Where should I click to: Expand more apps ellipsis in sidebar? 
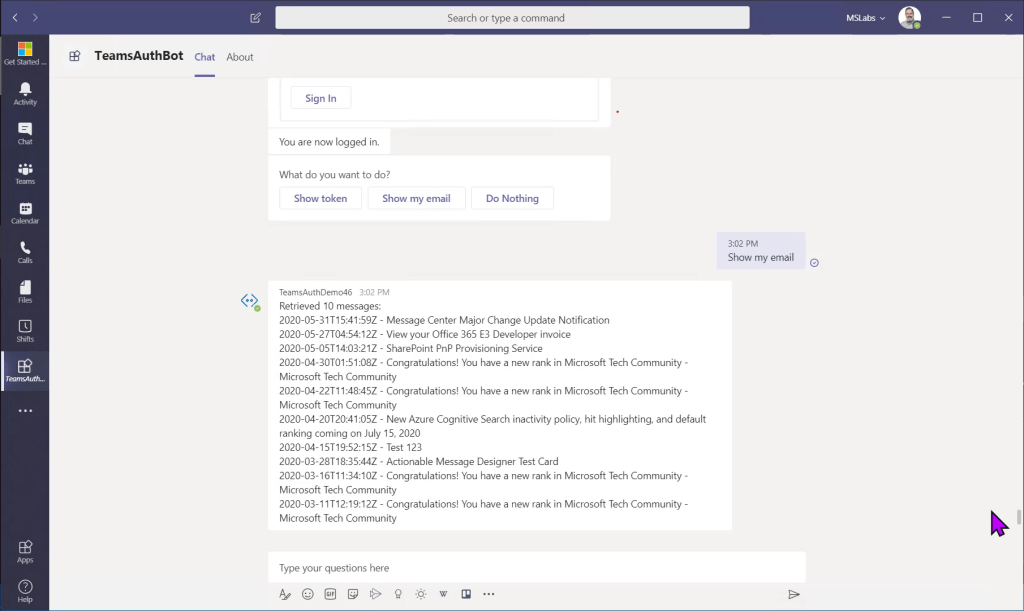pyautogui.click(x=25, y=411)
